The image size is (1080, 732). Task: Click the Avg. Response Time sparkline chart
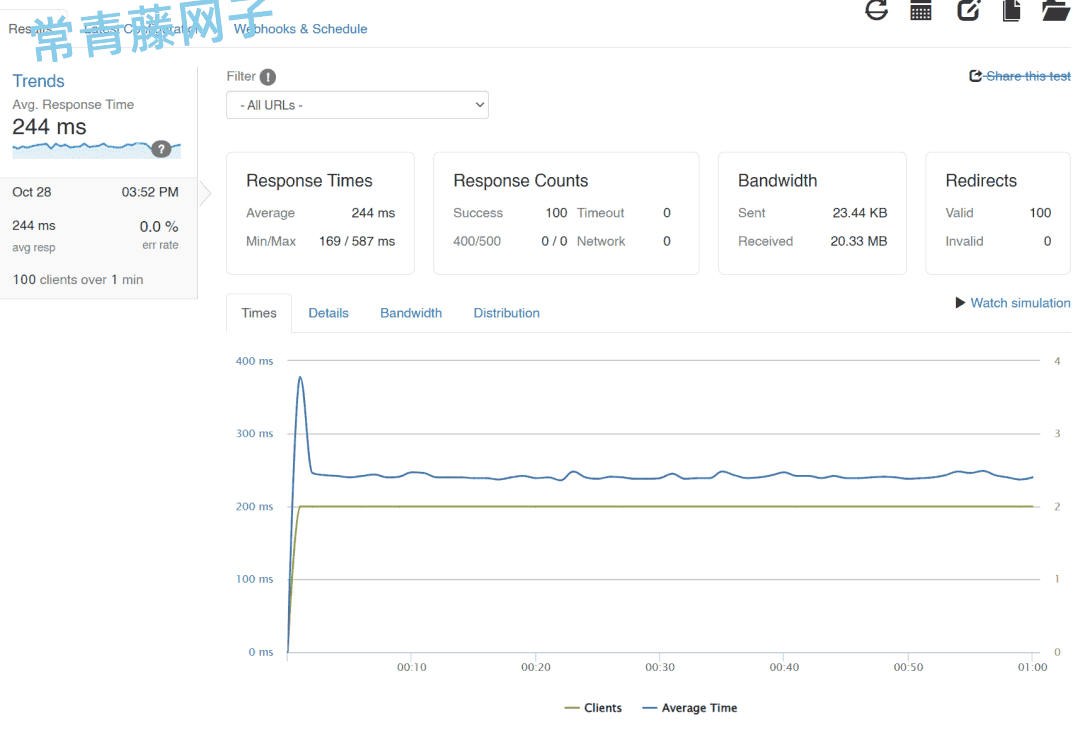point(85,148)
